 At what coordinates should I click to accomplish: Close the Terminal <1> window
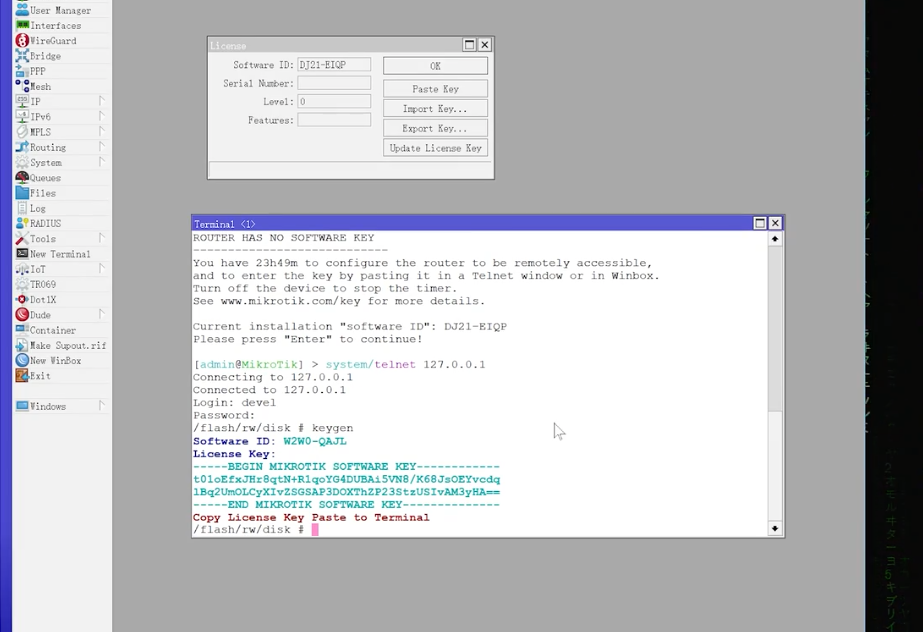point(775,224)
